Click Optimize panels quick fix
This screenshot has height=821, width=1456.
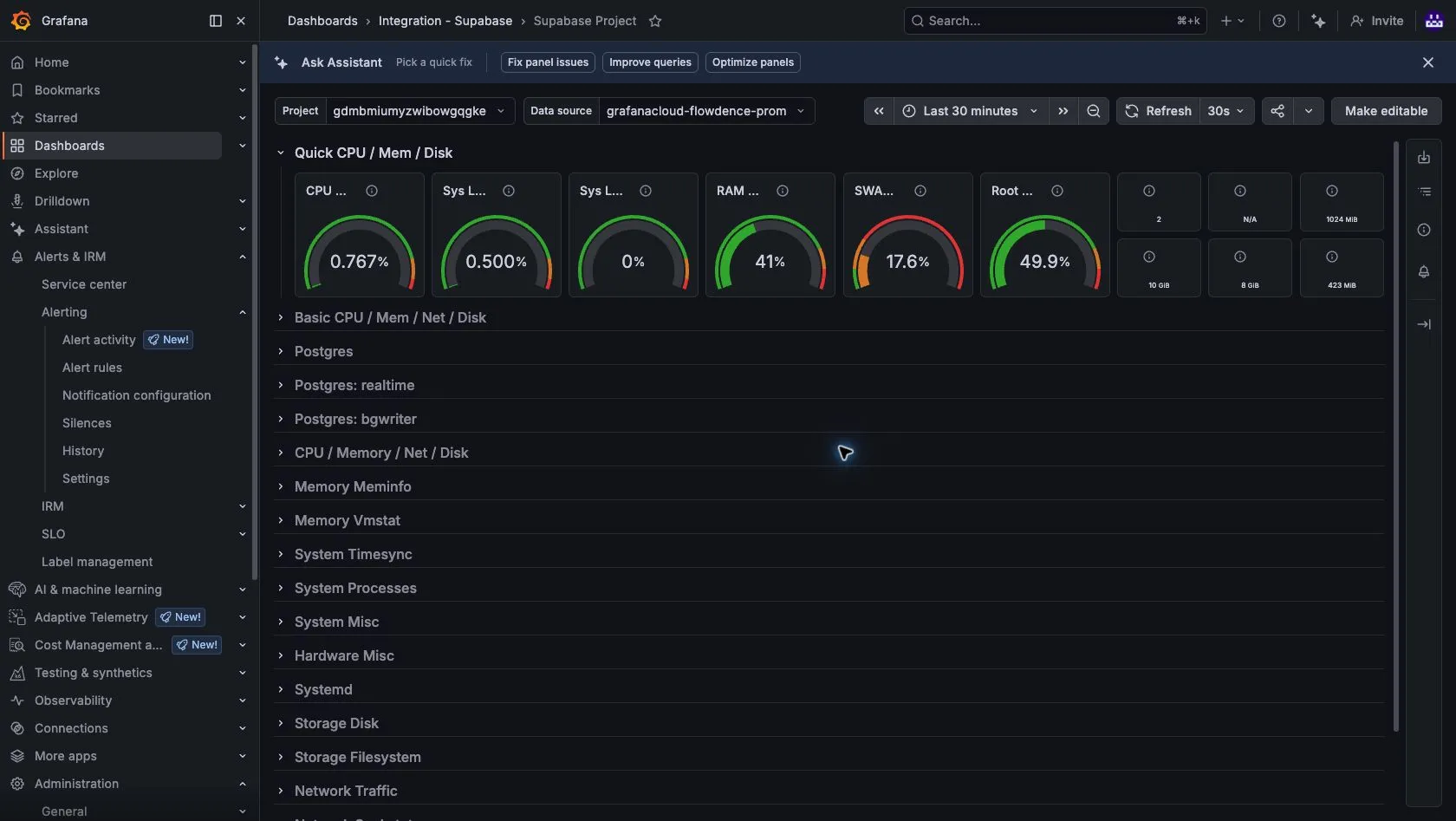tap(753, 62)
